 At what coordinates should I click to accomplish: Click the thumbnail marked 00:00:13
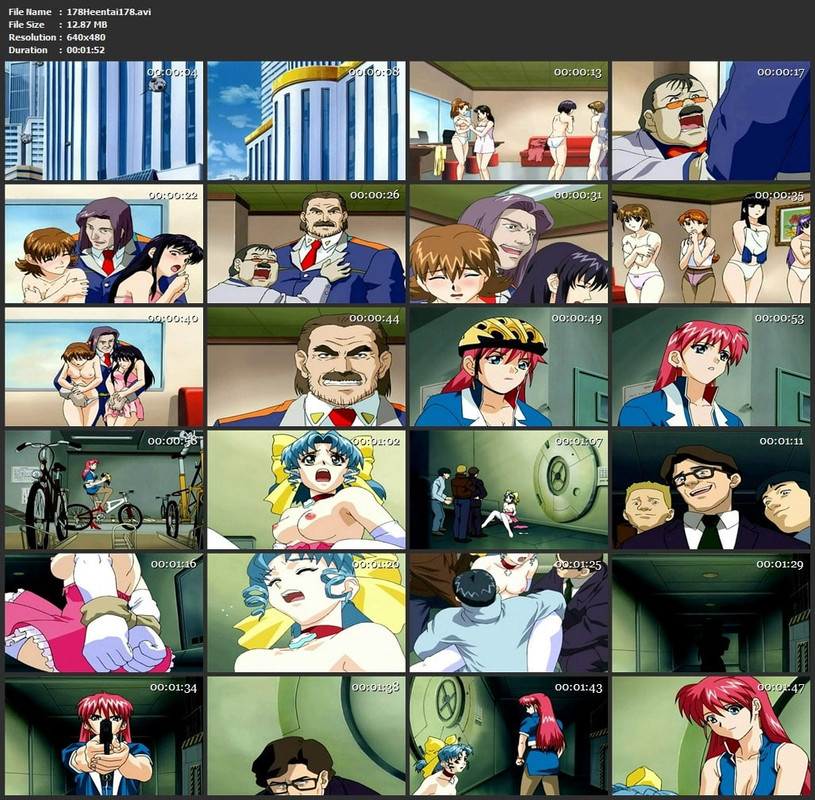pyautogui.click(x=508, y=121)
